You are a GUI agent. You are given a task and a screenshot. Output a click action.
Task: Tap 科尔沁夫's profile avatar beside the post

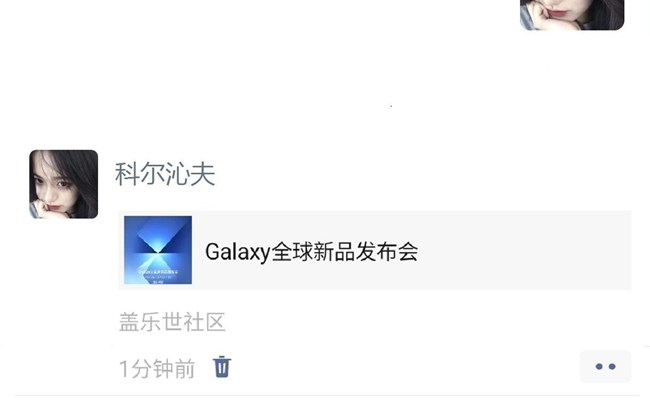64,184
